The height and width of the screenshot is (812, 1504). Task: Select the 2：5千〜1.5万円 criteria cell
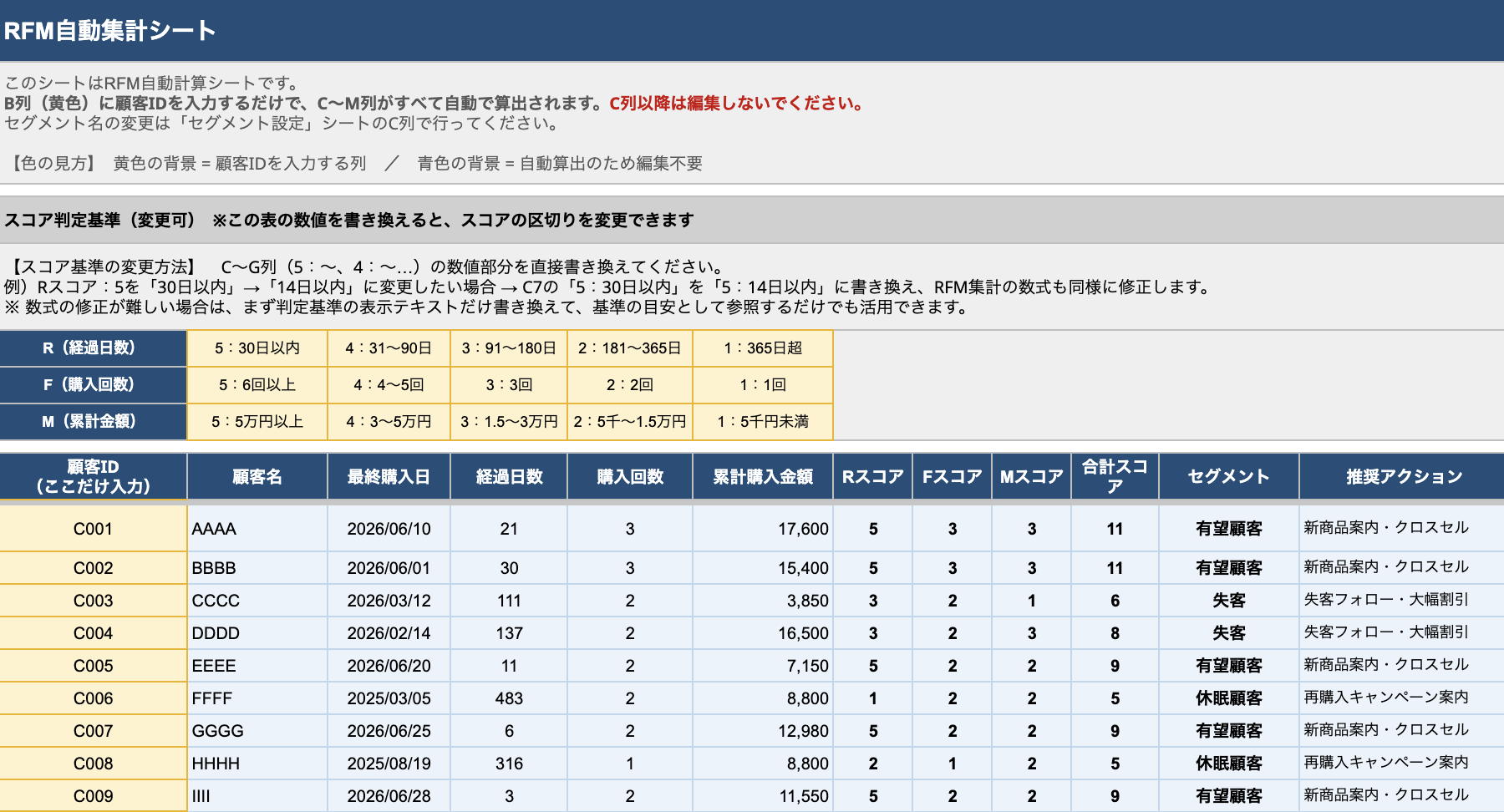[x=630, y=422]
